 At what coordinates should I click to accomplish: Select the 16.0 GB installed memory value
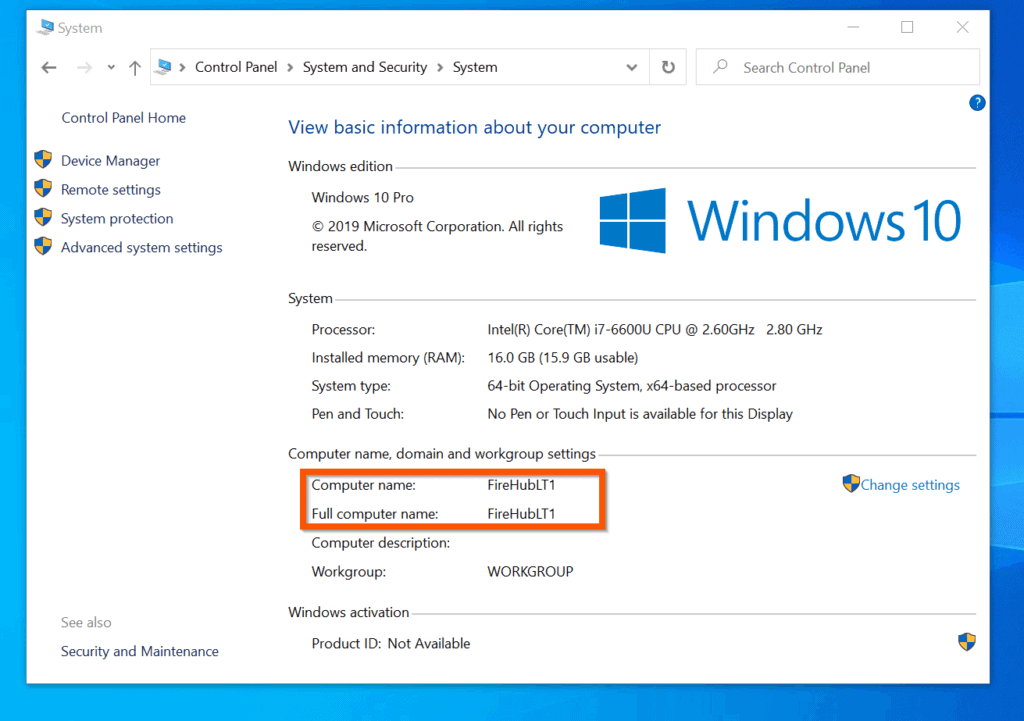[x=562, y=358]
